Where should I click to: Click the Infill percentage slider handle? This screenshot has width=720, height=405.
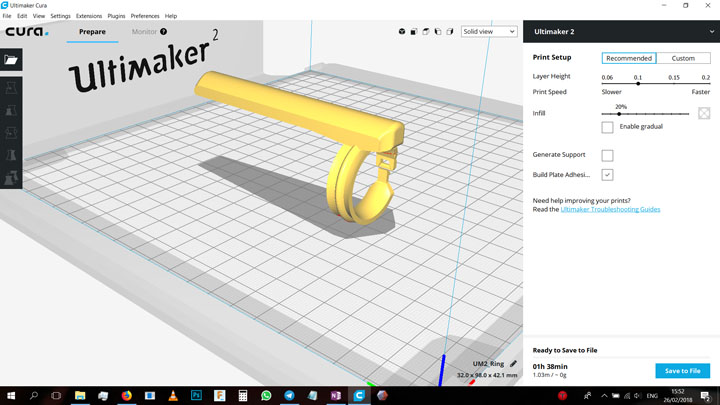619,114
